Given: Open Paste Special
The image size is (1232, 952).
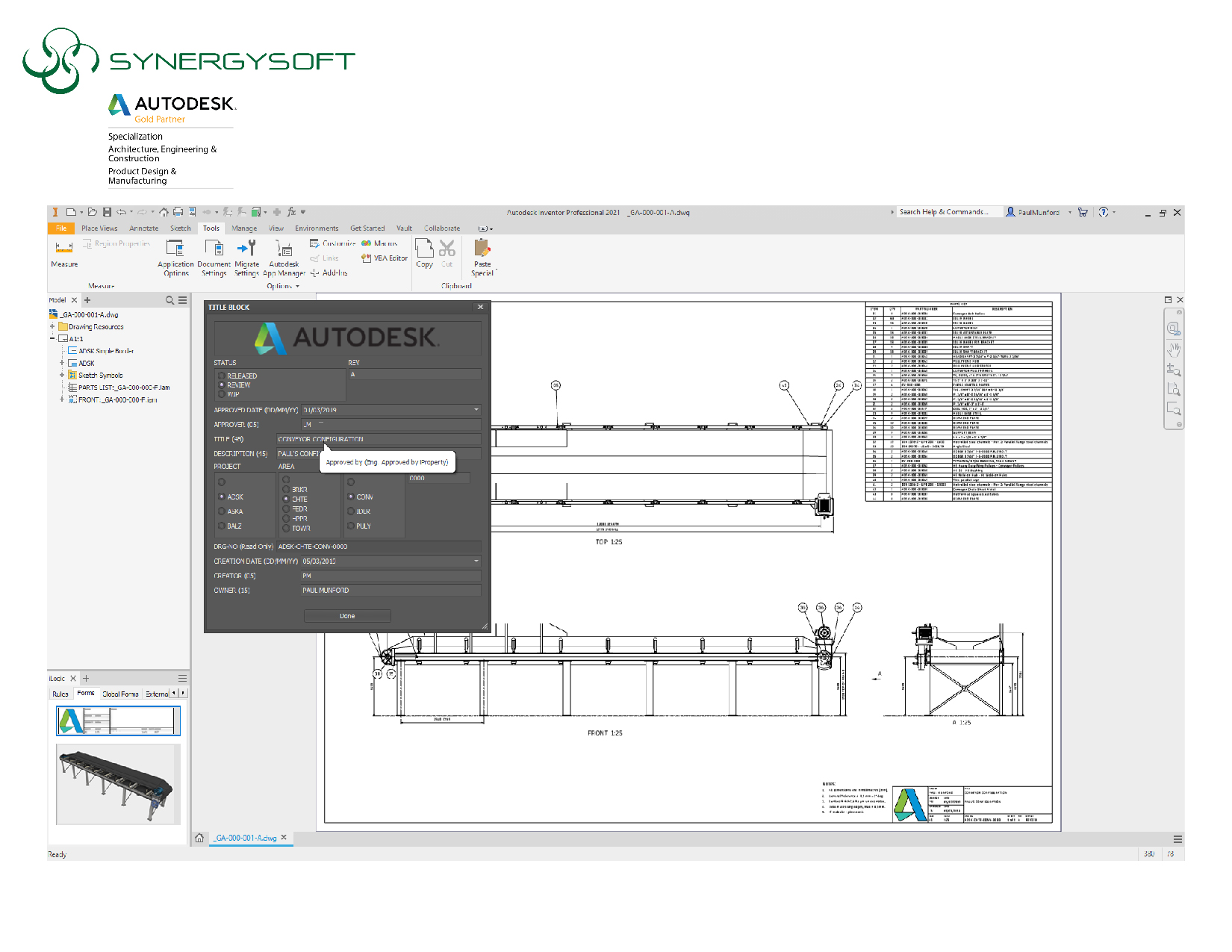Looking at the screenshot, I should tap(482, 258).
